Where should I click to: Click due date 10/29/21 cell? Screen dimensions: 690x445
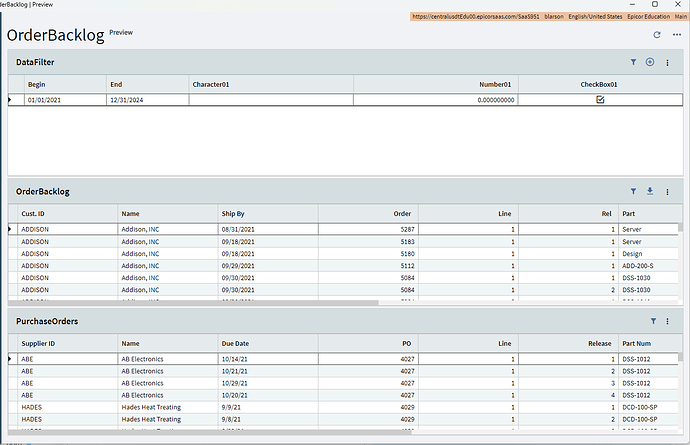268,383
